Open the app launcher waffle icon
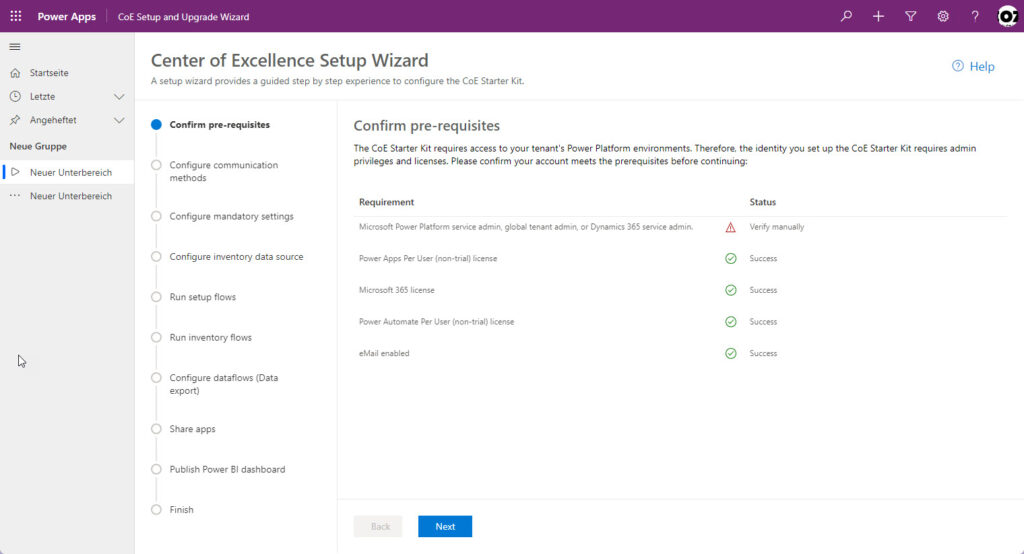The image size is (1024, 554). click(16, 16)
